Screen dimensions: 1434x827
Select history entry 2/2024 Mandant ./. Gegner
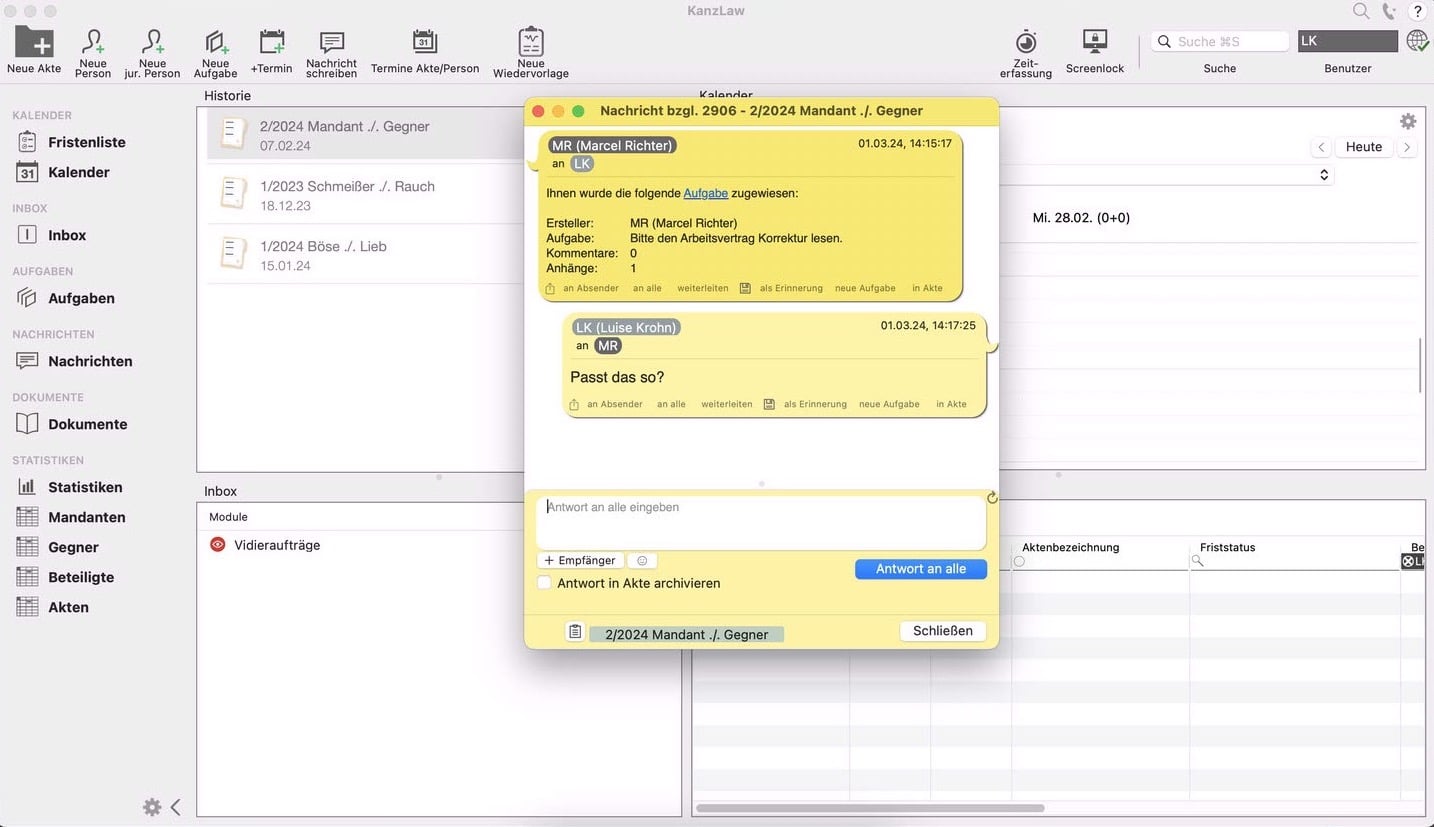(x=363, y=135)
